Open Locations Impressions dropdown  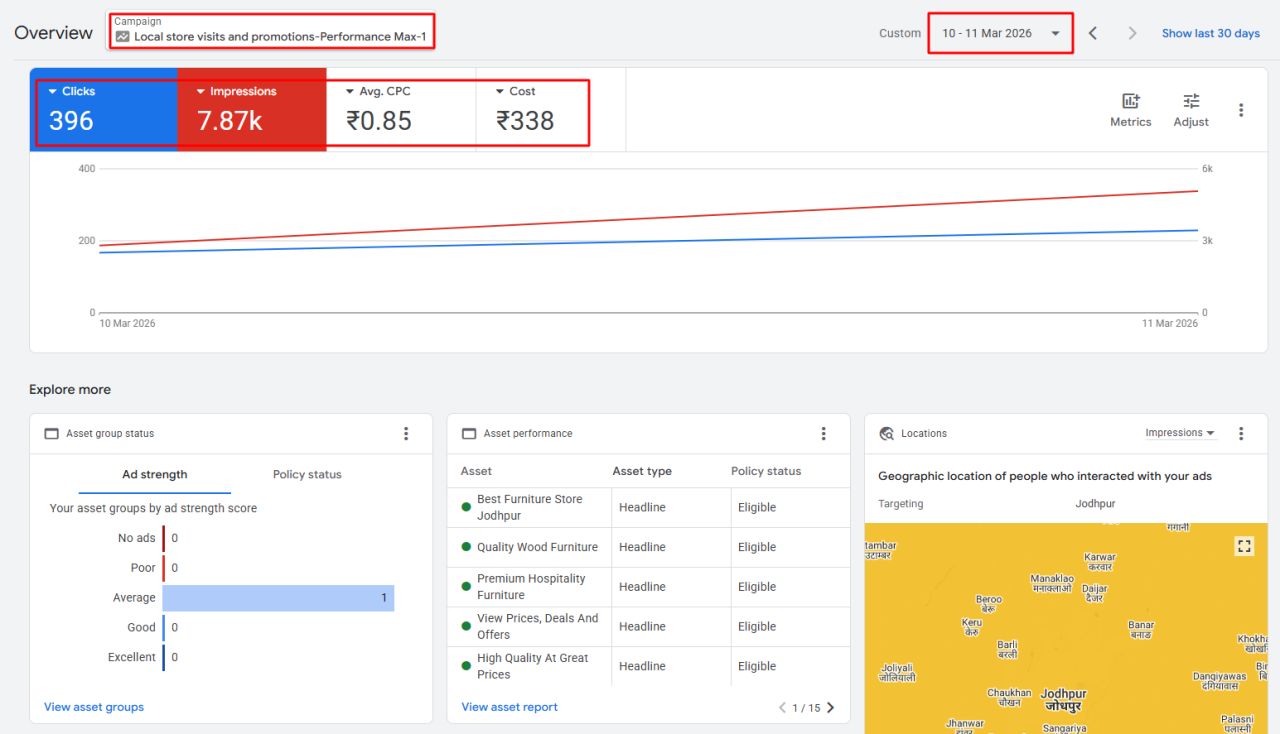tap(1180, 433)
